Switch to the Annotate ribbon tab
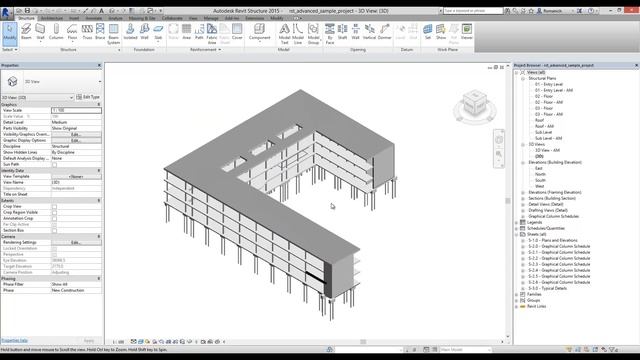 93,18
